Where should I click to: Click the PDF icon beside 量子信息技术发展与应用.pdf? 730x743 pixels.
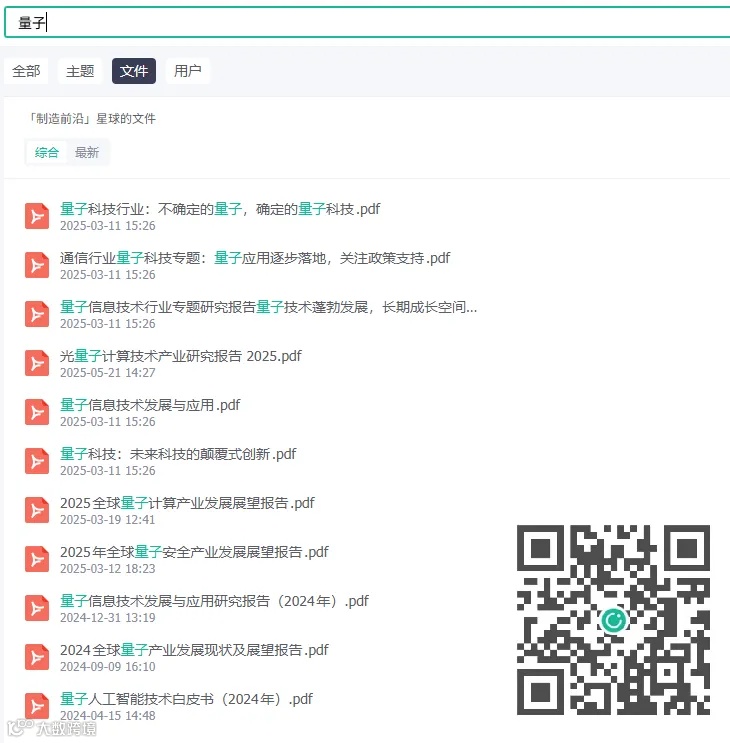point(37,412)
